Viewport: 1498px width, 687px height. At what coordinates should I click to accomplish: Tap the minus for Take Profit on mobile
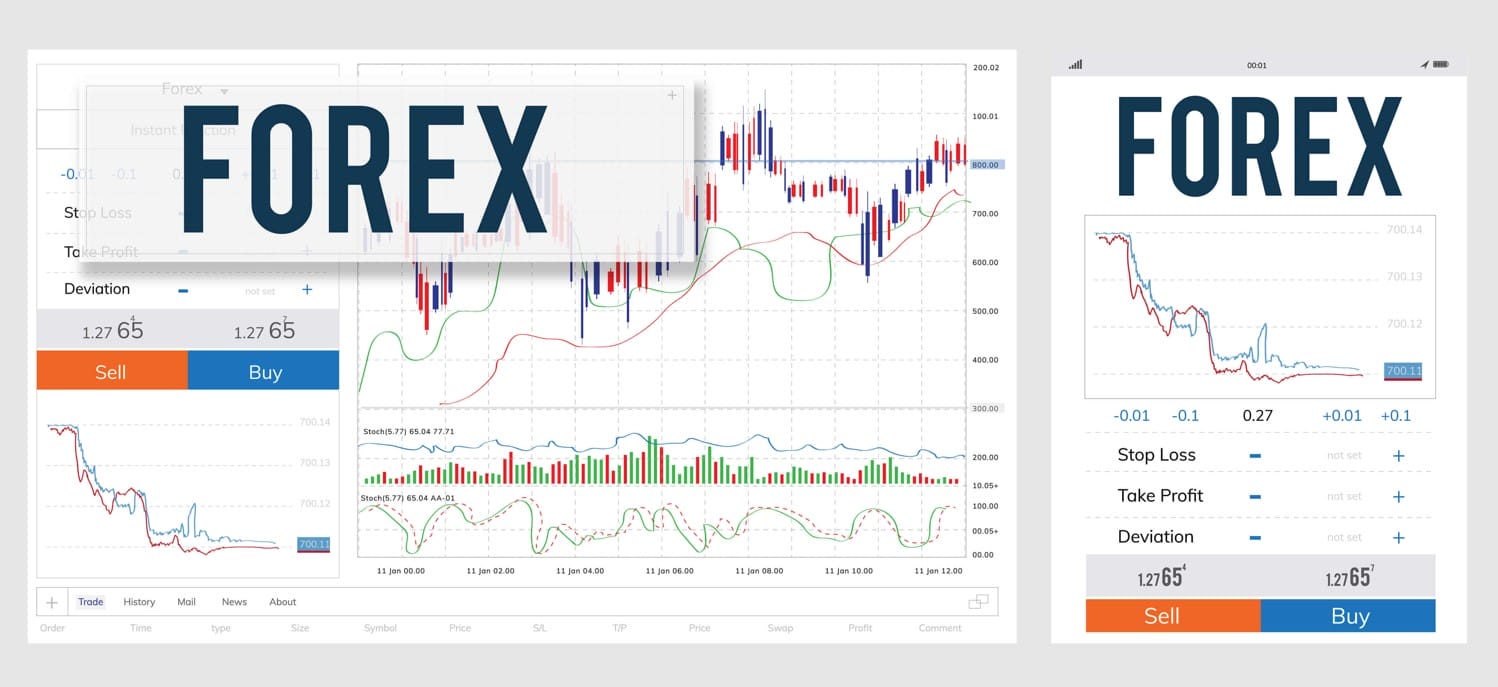1255,497
